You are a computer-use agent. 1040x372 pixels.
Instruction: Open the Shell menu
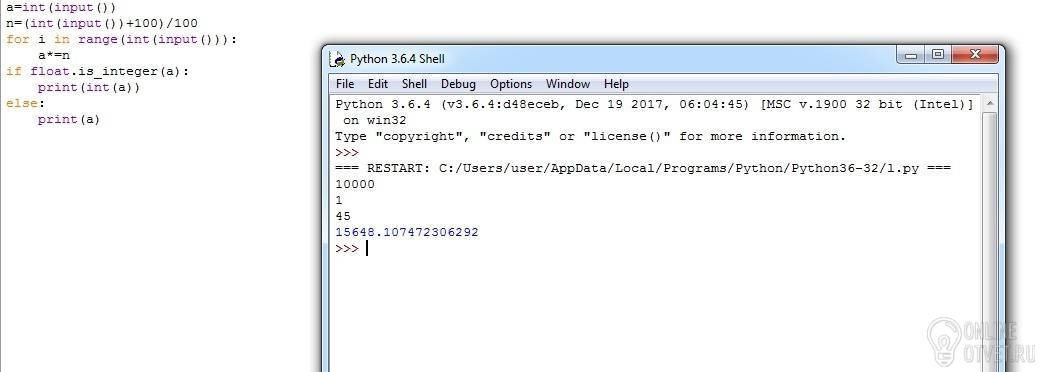[415, 84]
